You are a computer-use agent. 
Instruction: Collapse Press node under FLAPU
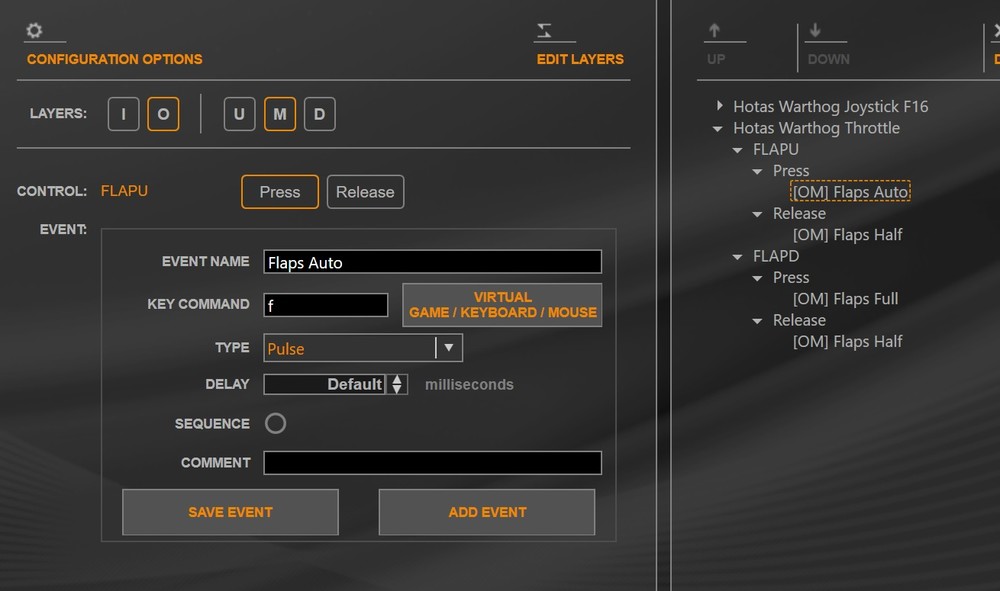point(758,171)
